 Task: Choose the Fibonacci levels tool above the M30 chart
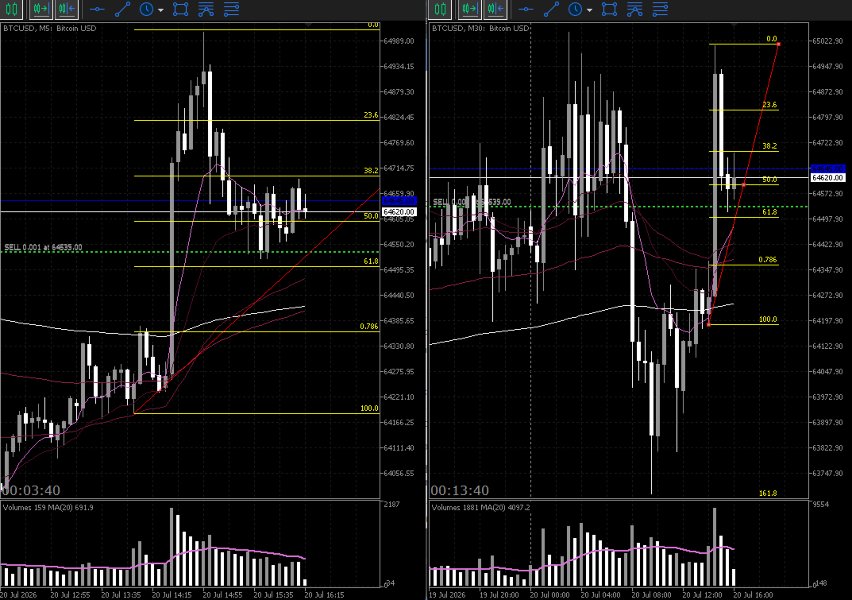[660, 9]
